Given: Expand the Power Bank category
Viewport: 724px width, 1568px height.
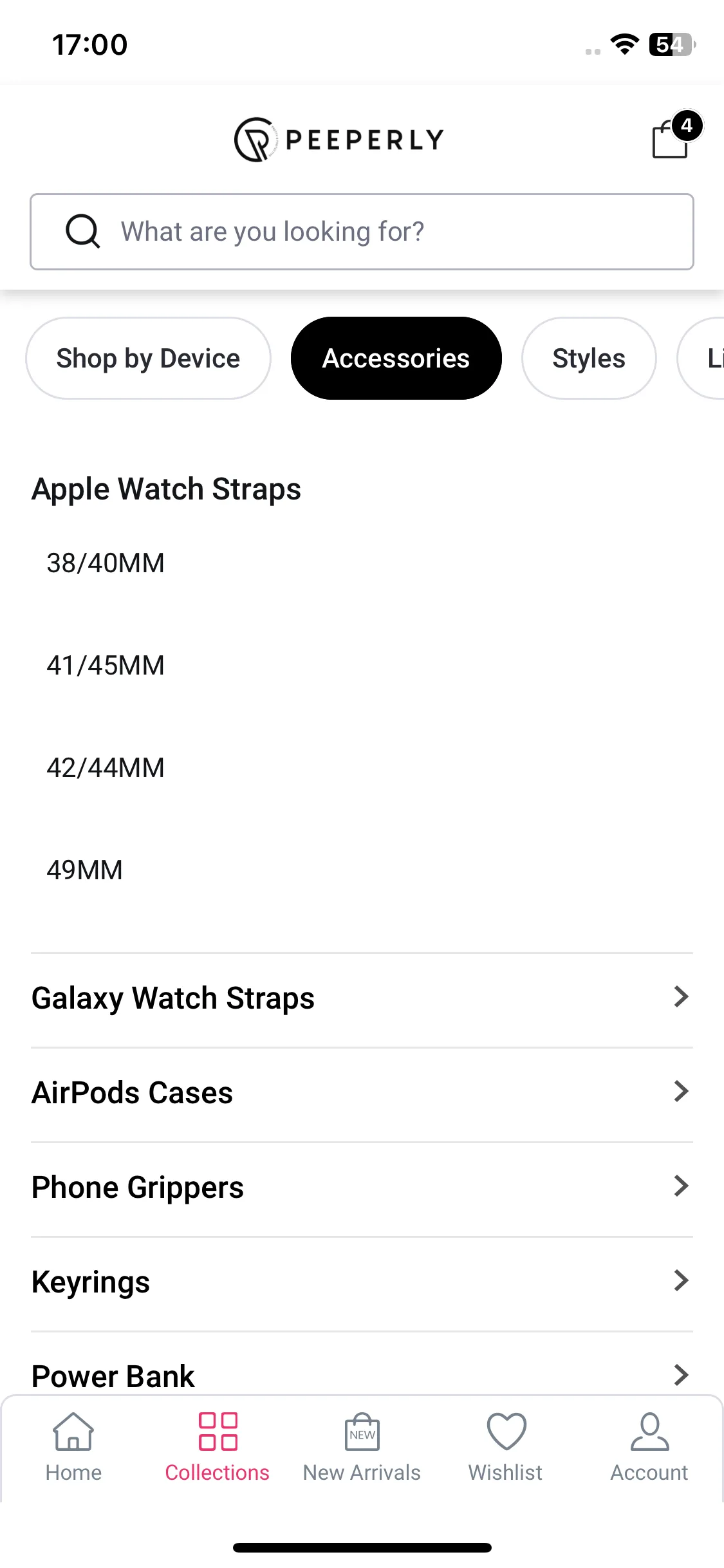Looking at the screenshot, I should coord(362,1376).
